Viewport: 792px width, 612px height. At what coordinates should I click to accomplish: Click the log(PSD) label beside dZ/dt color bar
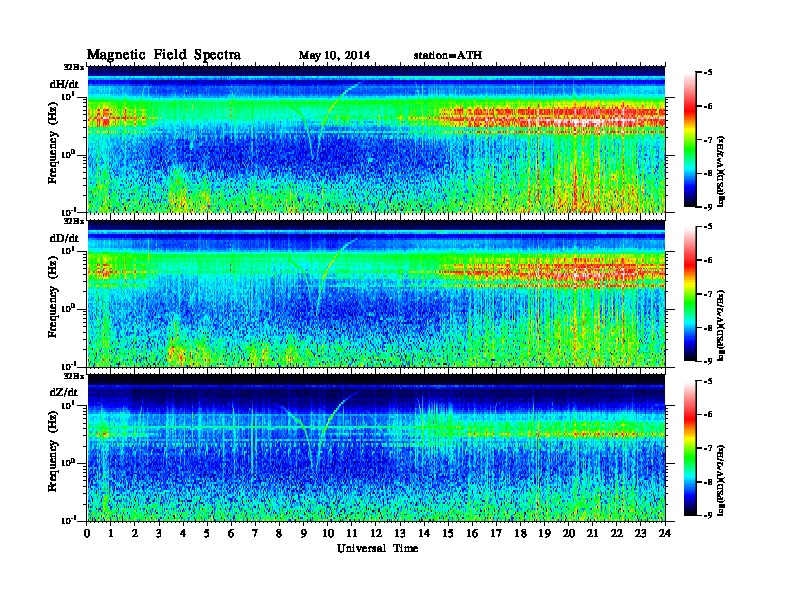click(x=721, y=480)
